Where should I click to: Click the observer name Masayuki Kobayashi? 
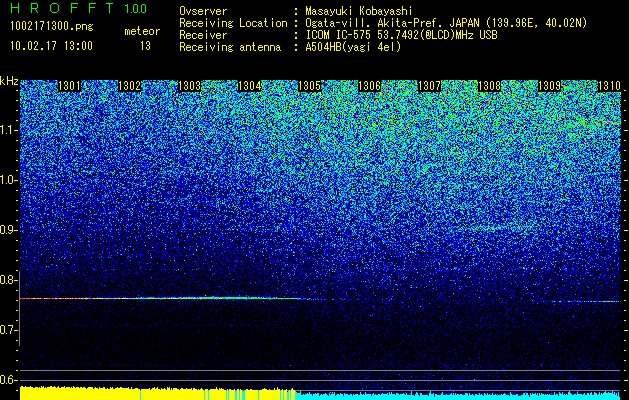358,11
